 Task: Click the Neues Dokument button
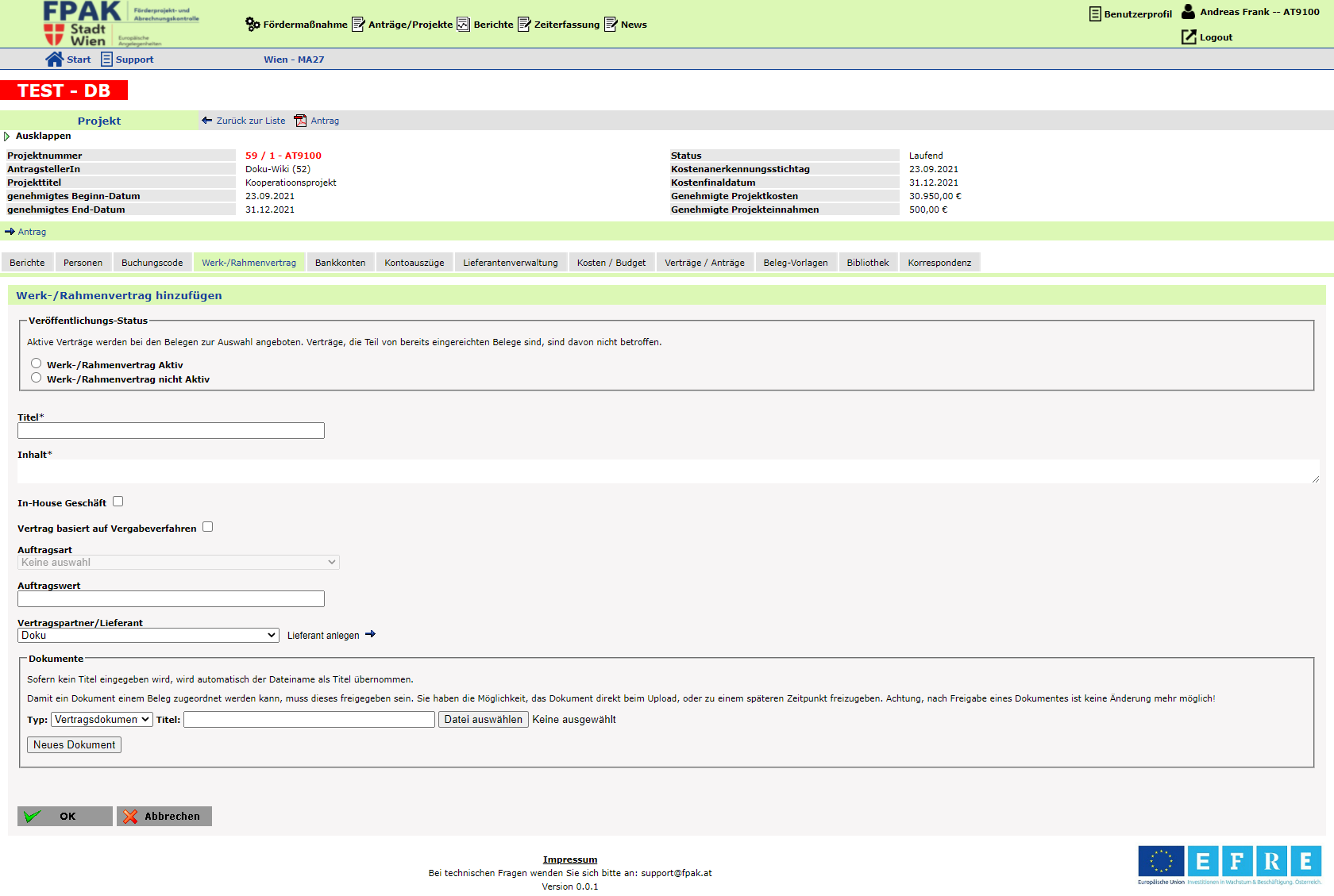pyautogui.click(x=75, y=744)
